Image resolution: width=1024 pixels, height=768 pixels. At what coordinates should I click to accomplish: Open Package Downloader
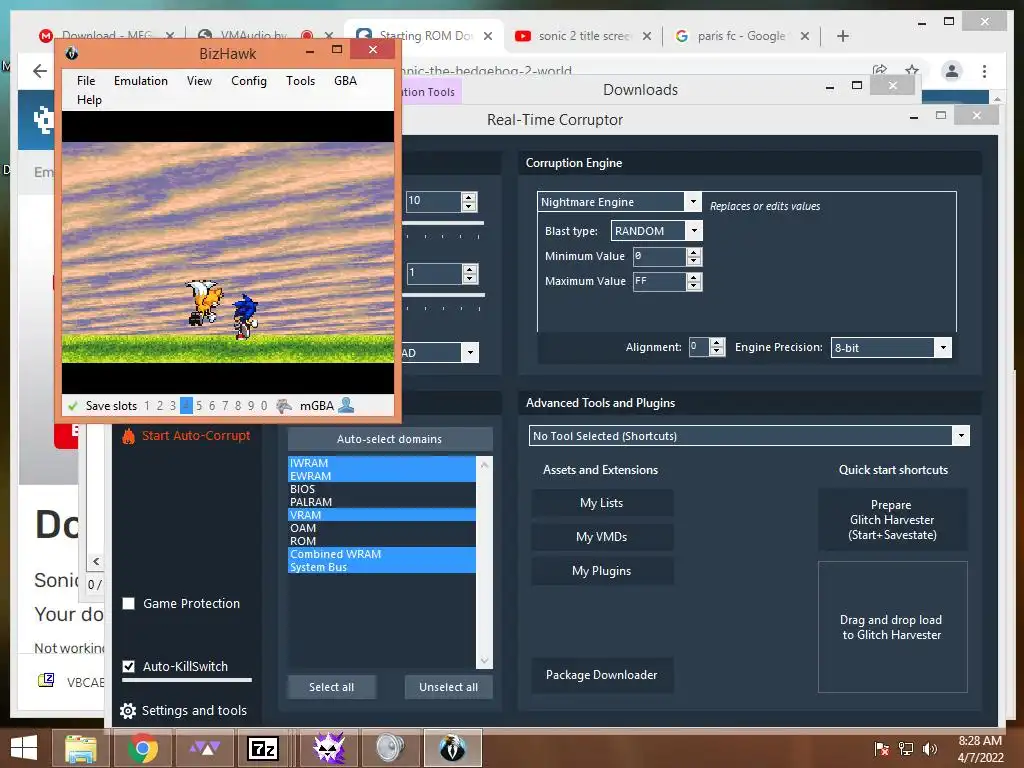(x=601, y=675)
